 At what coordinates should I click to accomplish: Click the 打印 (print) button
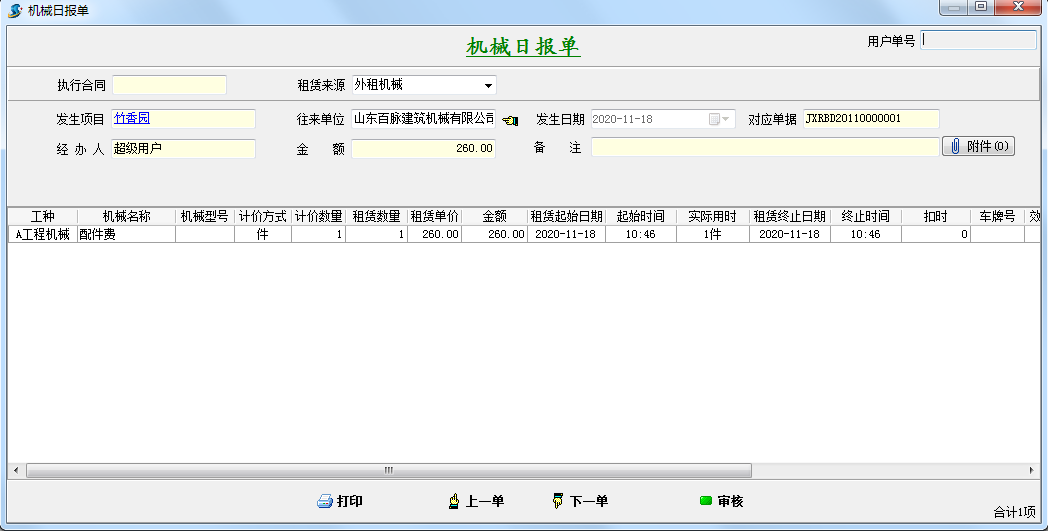340,501
